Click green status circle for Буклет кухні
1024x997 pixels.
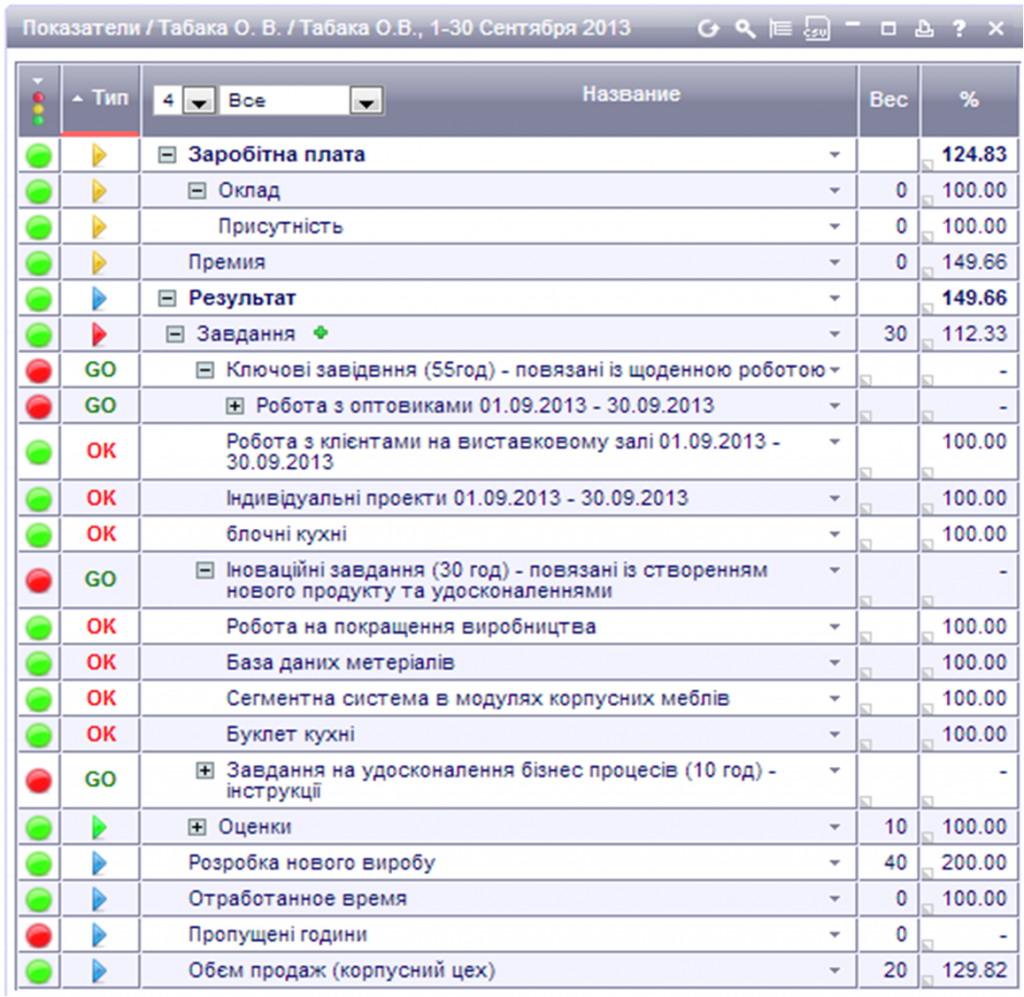(39, 735)
